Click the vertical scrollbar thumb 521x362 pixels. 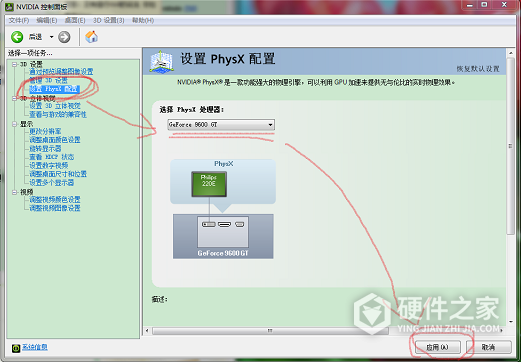(510, 146)
